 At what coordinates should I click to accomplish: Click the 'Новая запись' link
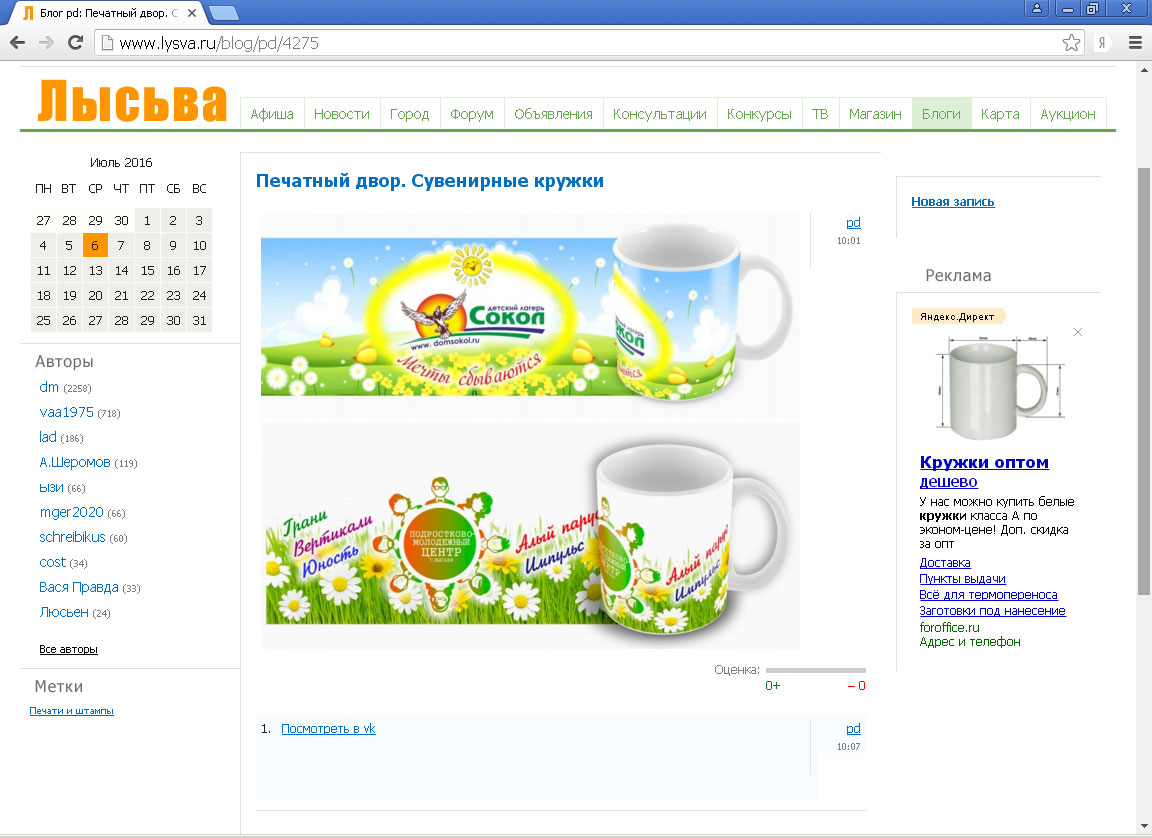coord(953,201)
